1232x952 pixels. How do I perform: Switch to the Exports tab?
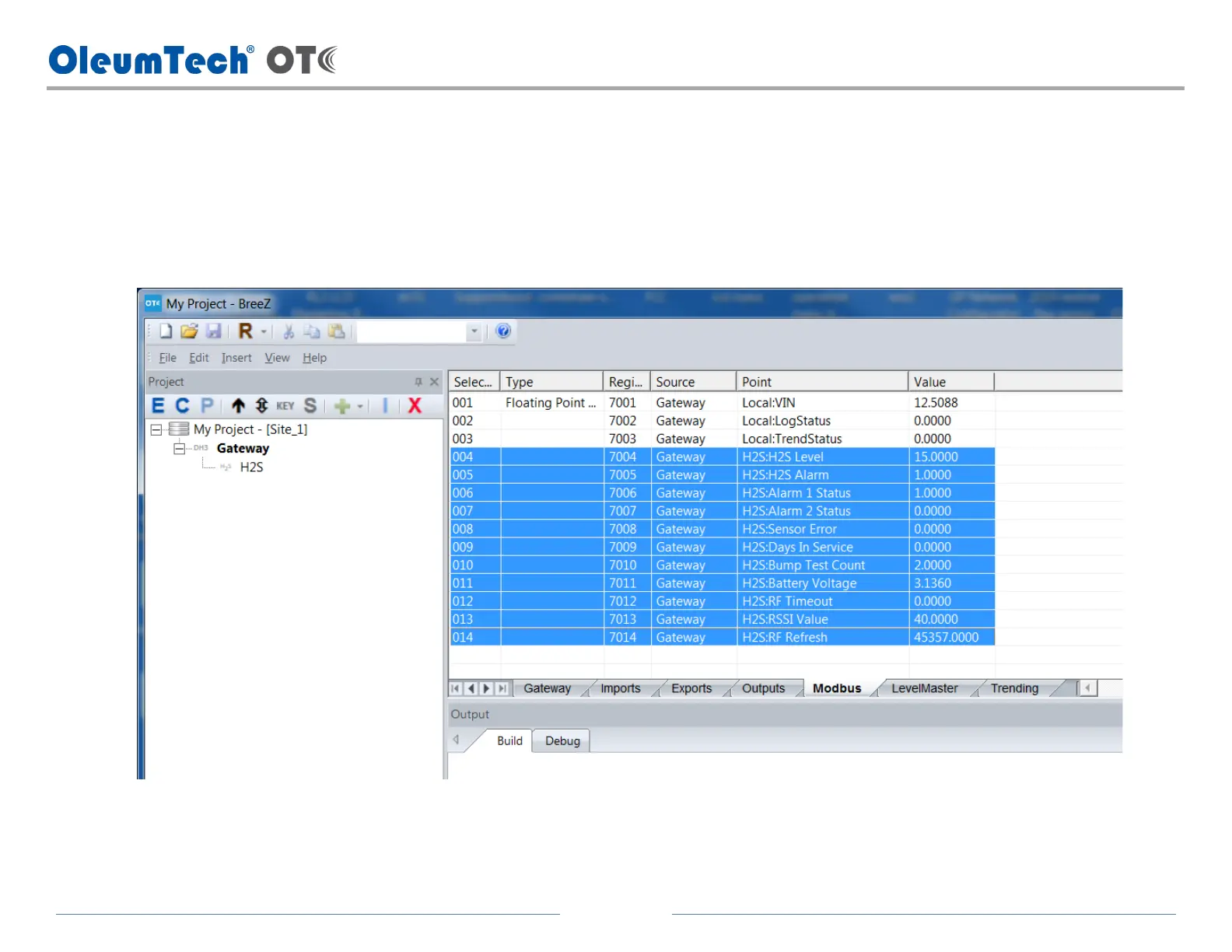point(692,688)
